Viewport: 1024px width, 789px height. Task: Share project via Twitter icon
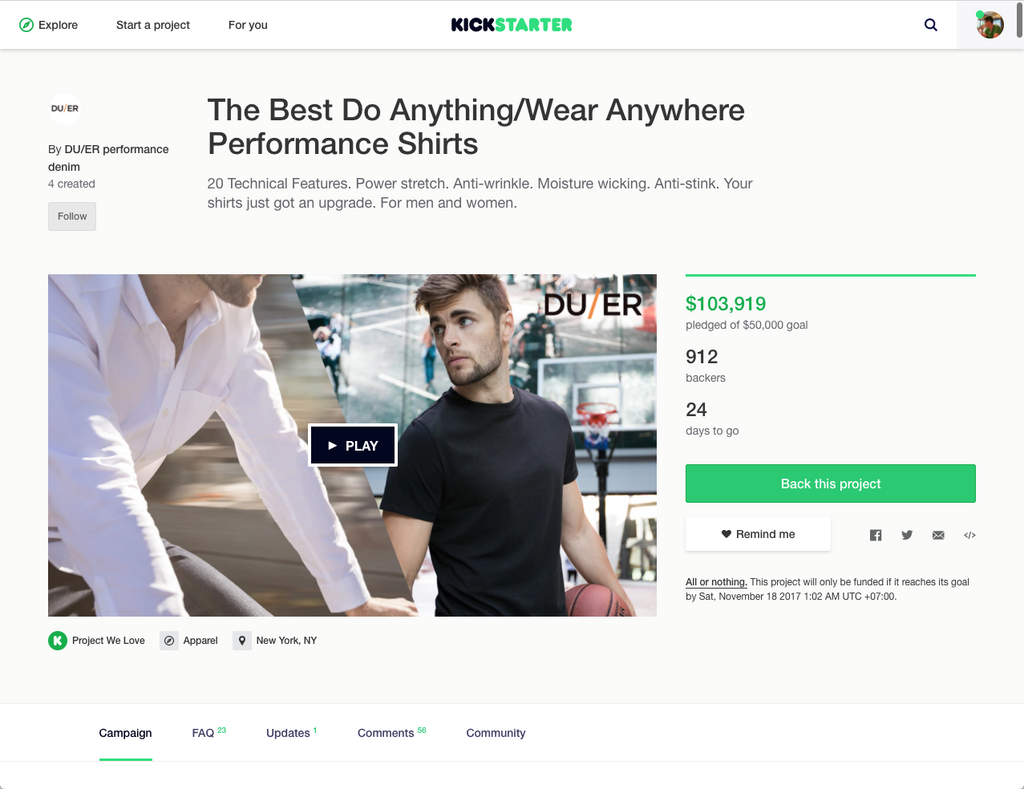click(907, 535)
